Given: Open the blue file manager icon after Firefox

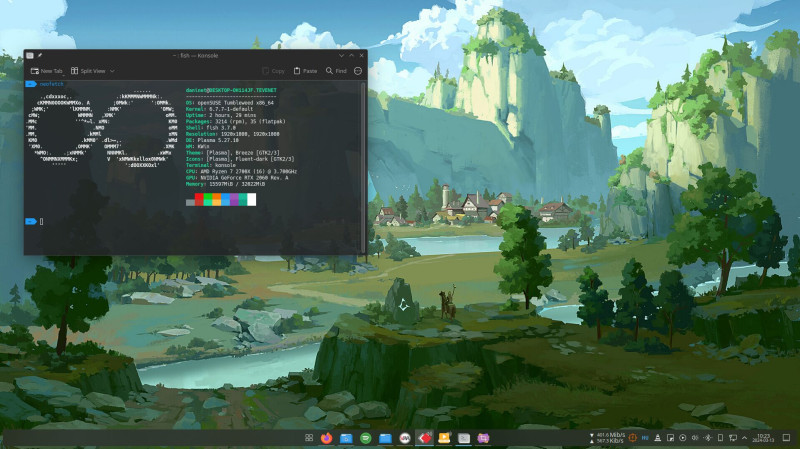Looking at the screenshot, I should click(x=346, y=438).
